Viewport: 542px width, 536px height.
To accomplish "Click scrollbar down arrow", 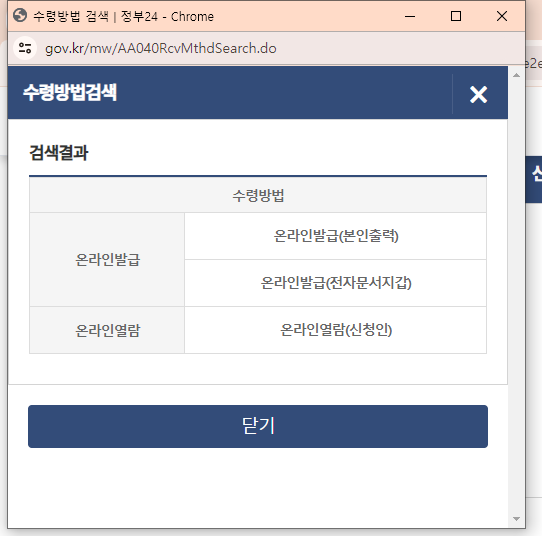I will tap(516, 519).
